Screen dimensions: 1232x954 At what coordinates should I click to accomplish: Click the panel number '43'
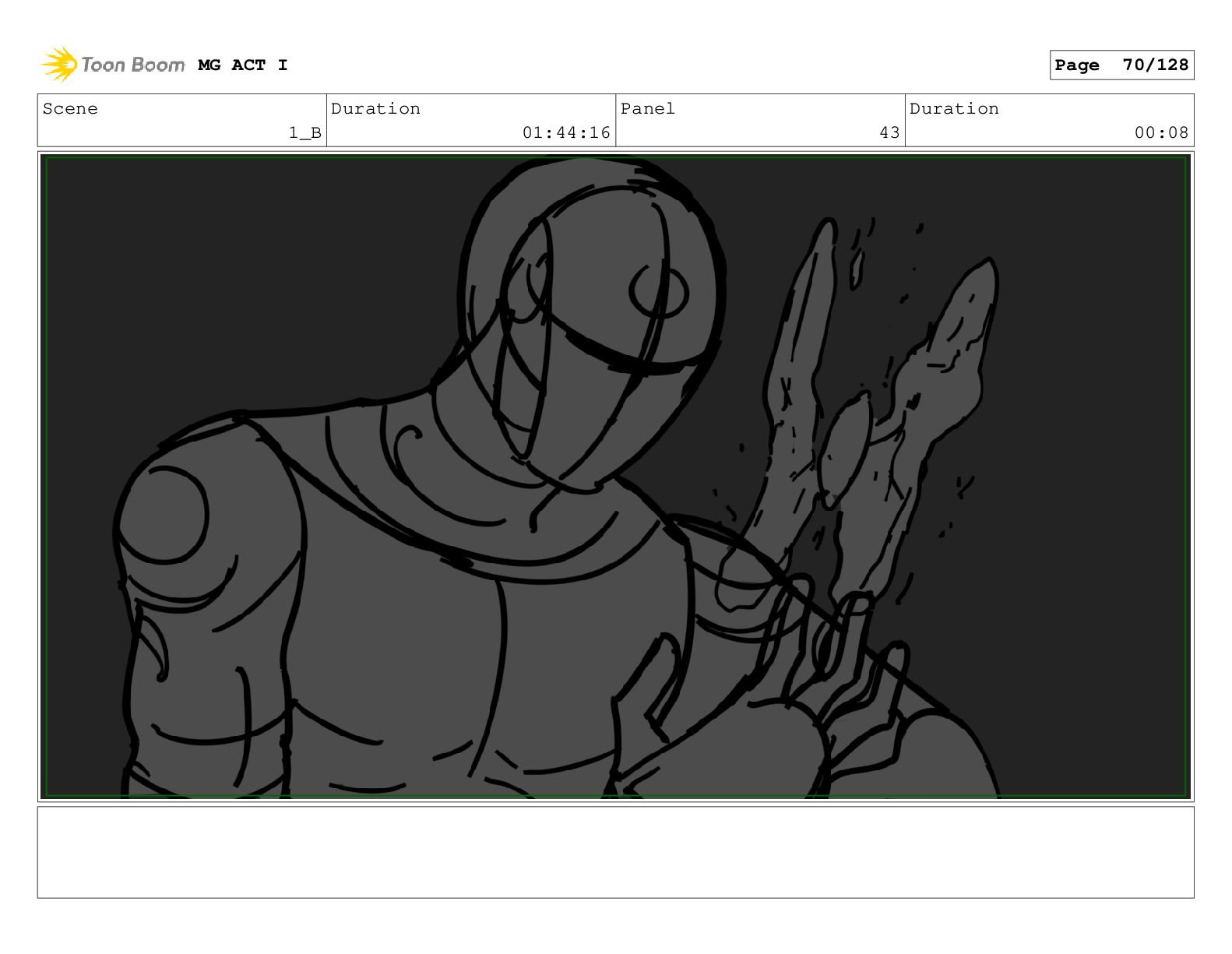889,133
